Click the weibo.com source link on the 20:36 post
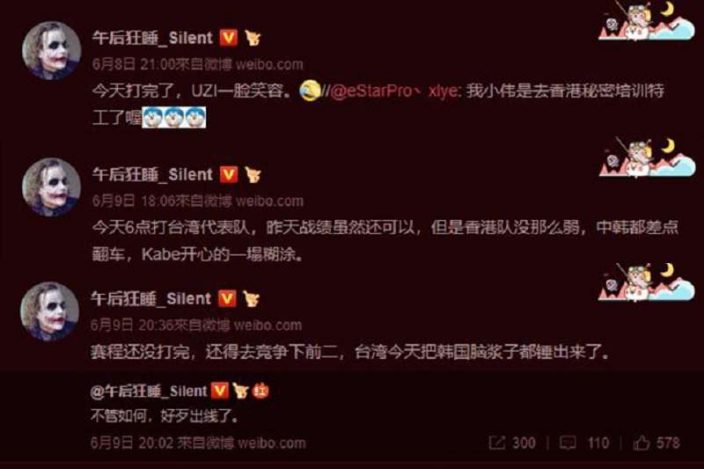 [267, 325]
